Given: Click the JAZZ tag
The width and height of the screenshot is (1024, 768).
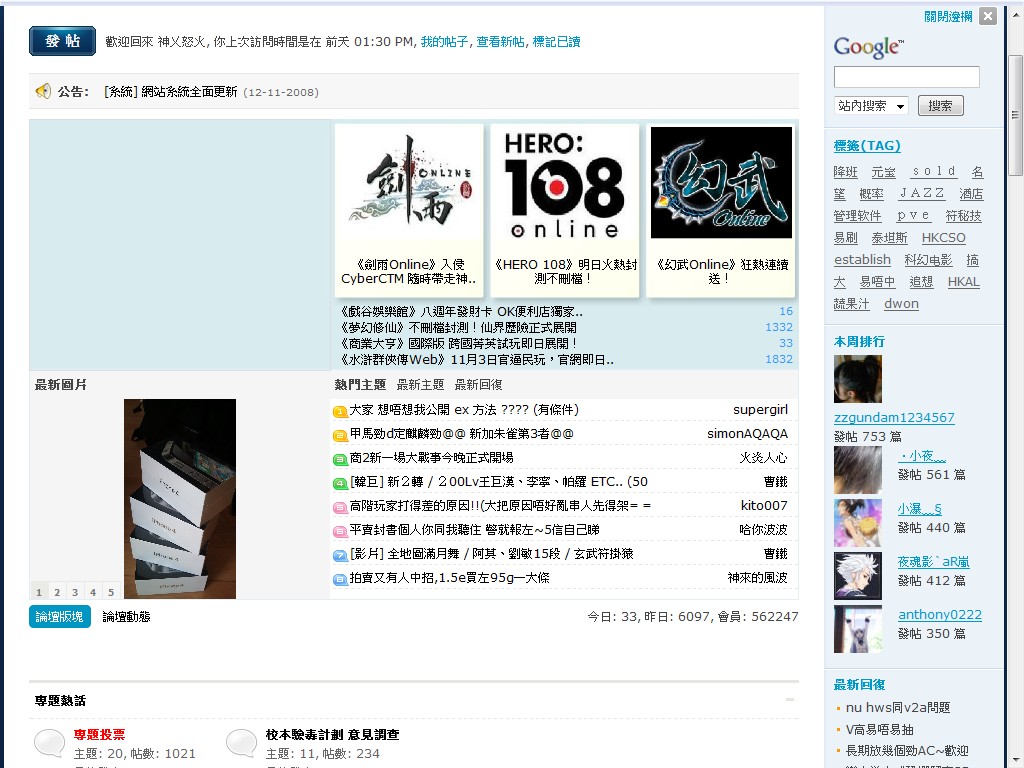Looking at the screenshot, I should point(921,193).
